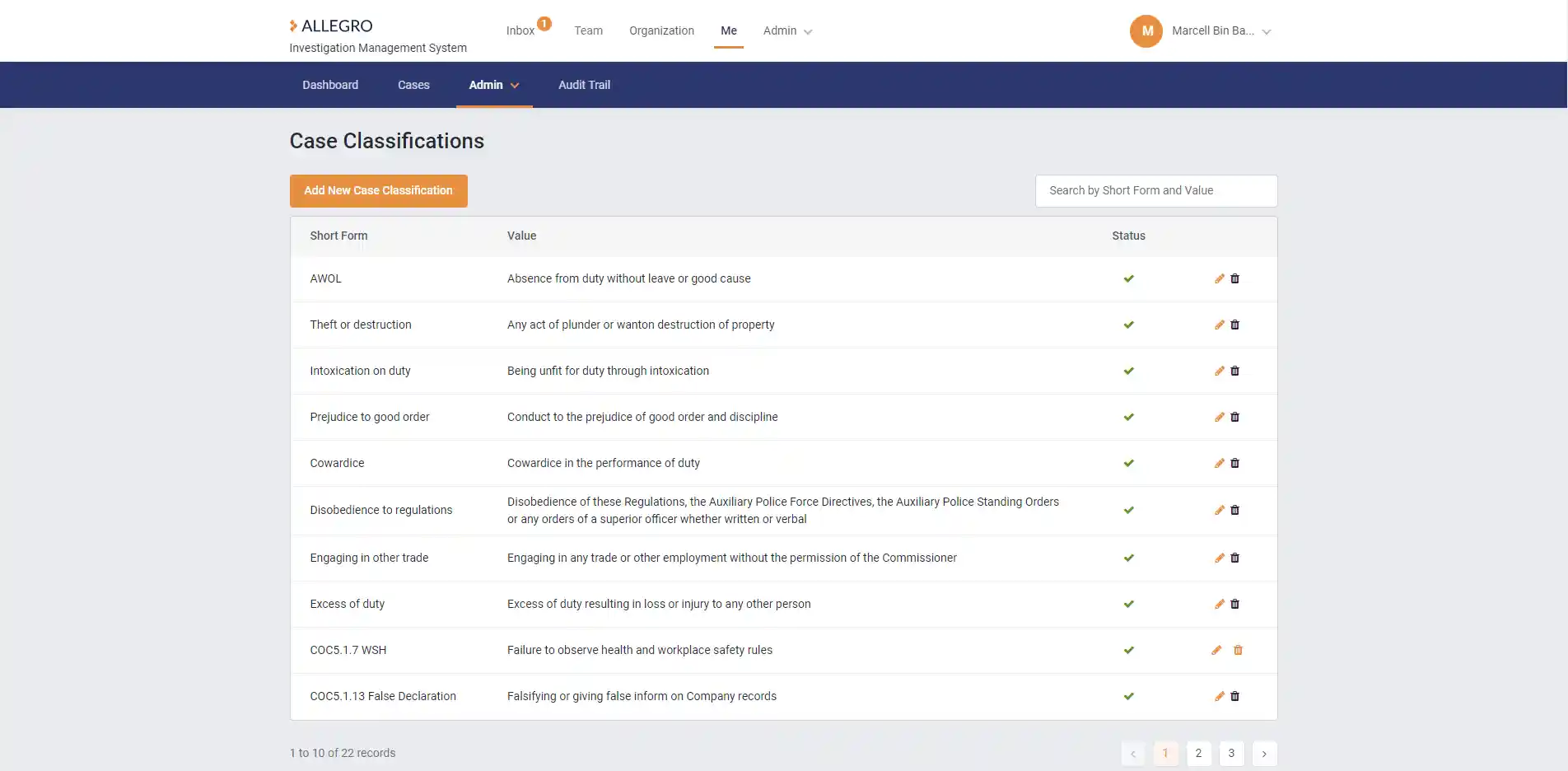This screenshot has width=1568, height=771.
Task: Open the Cases menu item
Action: point(413,85)
